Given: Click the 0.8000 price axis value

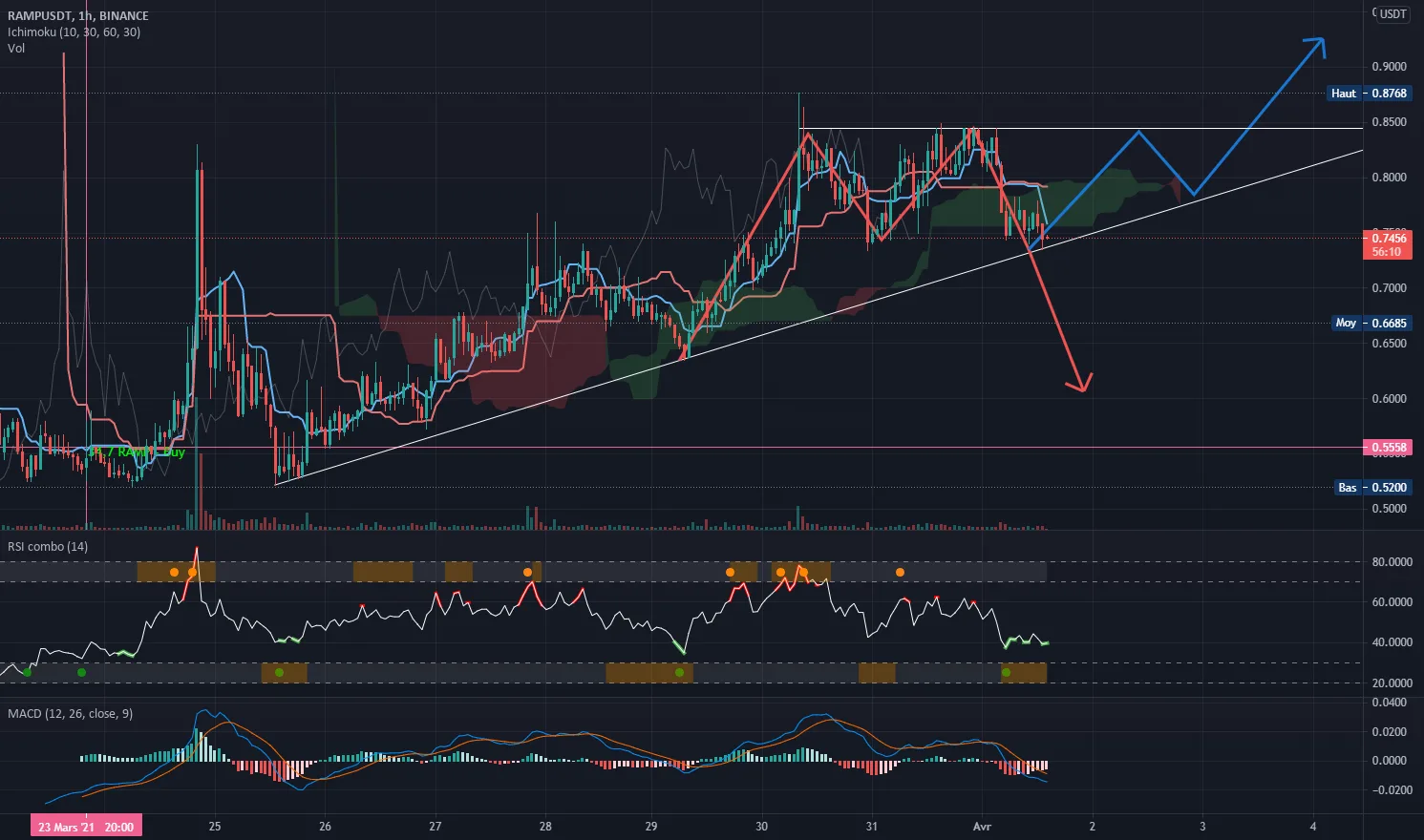Looking at the screenshot, I should coord(1389,178).
